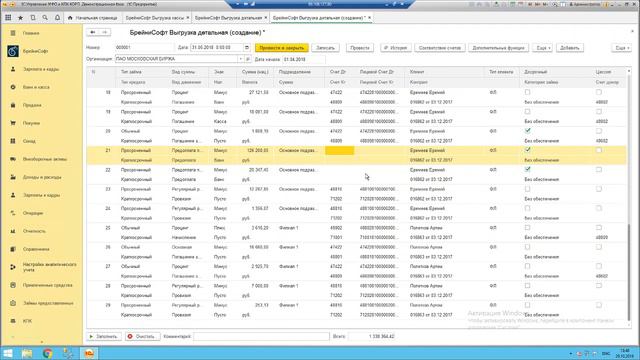Uncheck Досрочный checkbox in row 22
Image resolution: width=640 pixels, height=360 pixels.
coord(527,169)
